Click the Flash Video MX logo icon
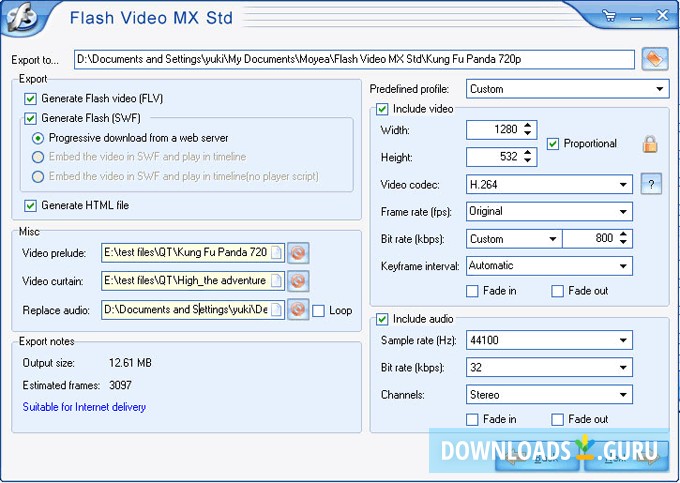The width and height of the screenshot is (680, 483). [x=20, y=17]
